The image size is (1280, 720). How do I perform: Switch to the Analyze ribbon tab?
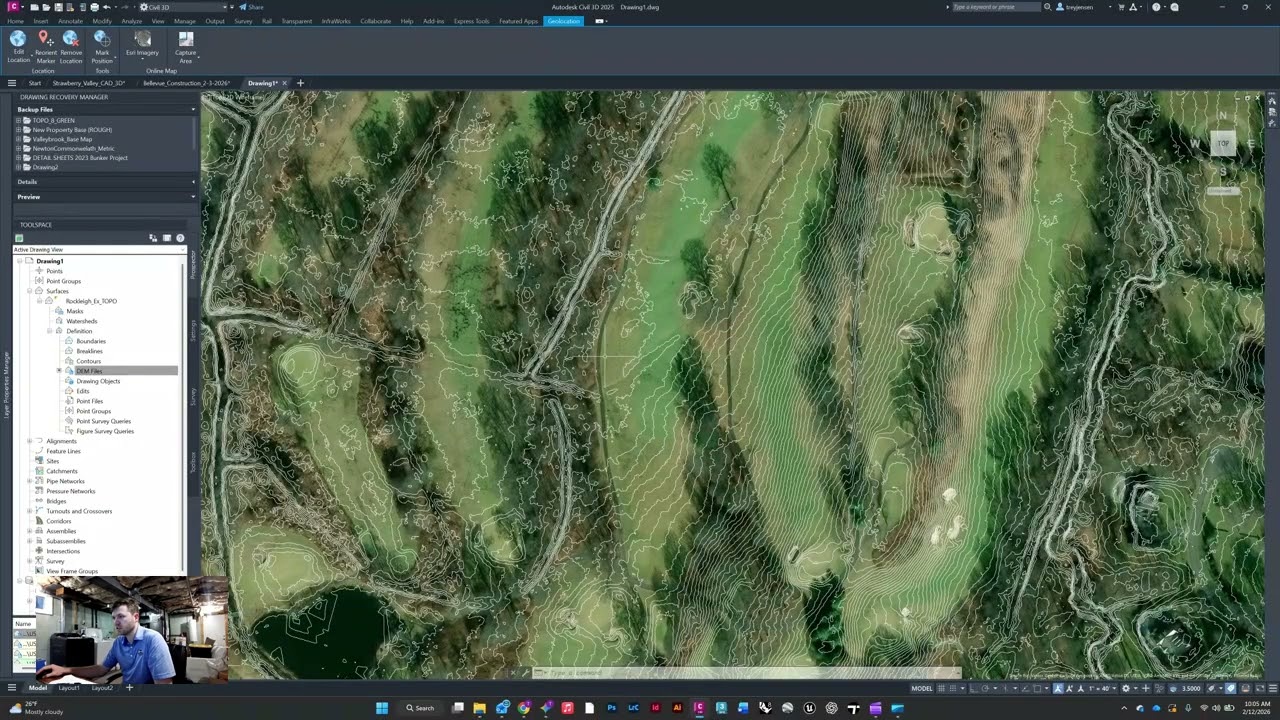[131, 21]
